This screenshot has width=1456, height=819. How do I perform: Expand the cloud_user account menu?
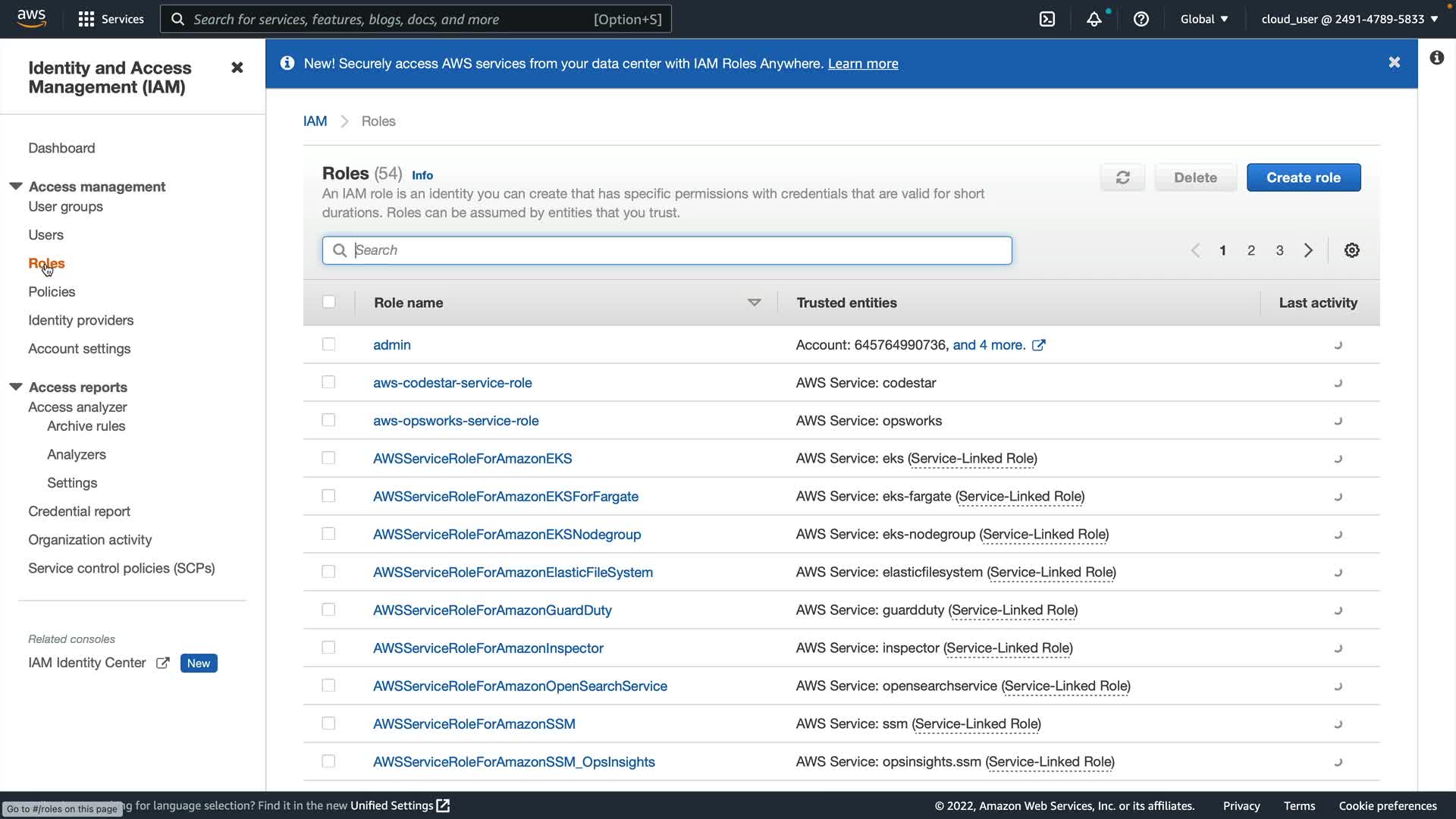pos(1349,19)
